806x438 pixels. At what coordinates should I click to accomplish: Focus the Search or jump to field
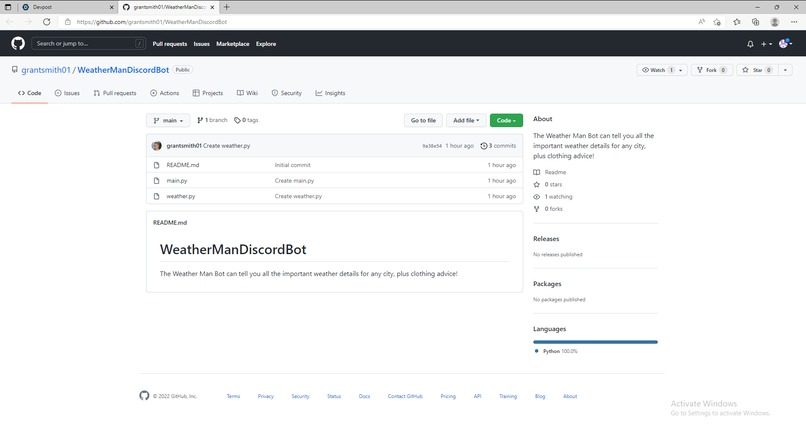(88, 44)
